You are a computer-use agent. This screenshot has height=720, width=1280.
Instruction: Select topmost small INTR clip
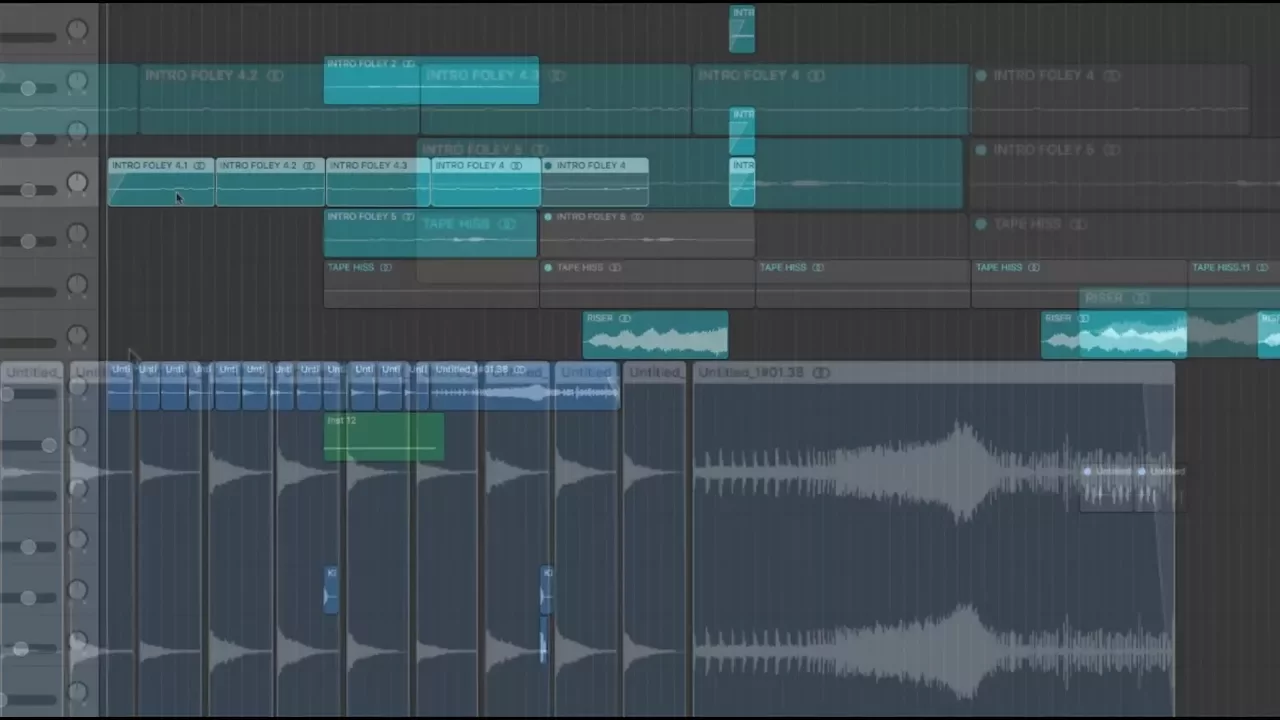[x=742, y=29]
